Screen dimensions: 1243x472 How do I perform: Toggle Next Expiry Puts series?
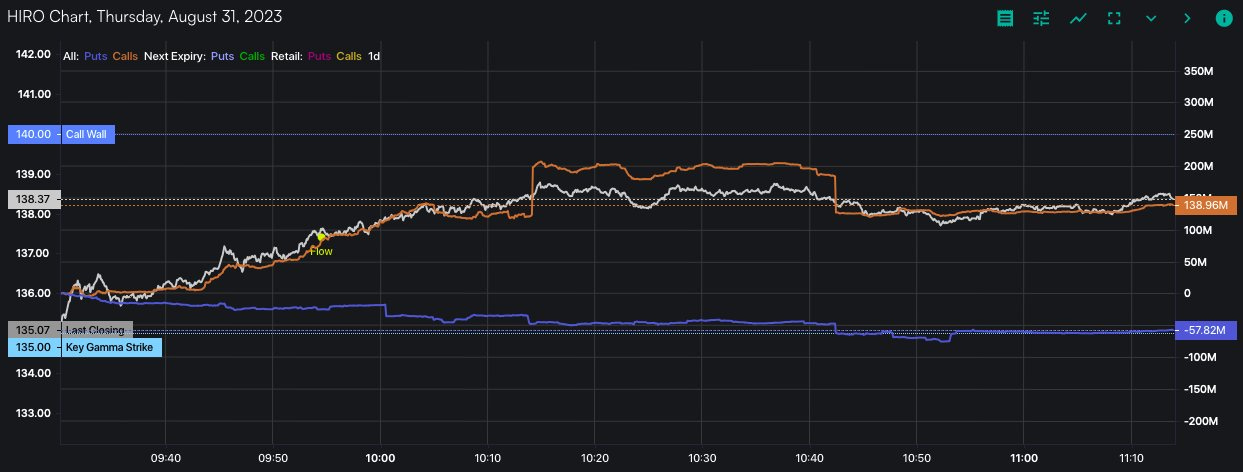[222, 56]
